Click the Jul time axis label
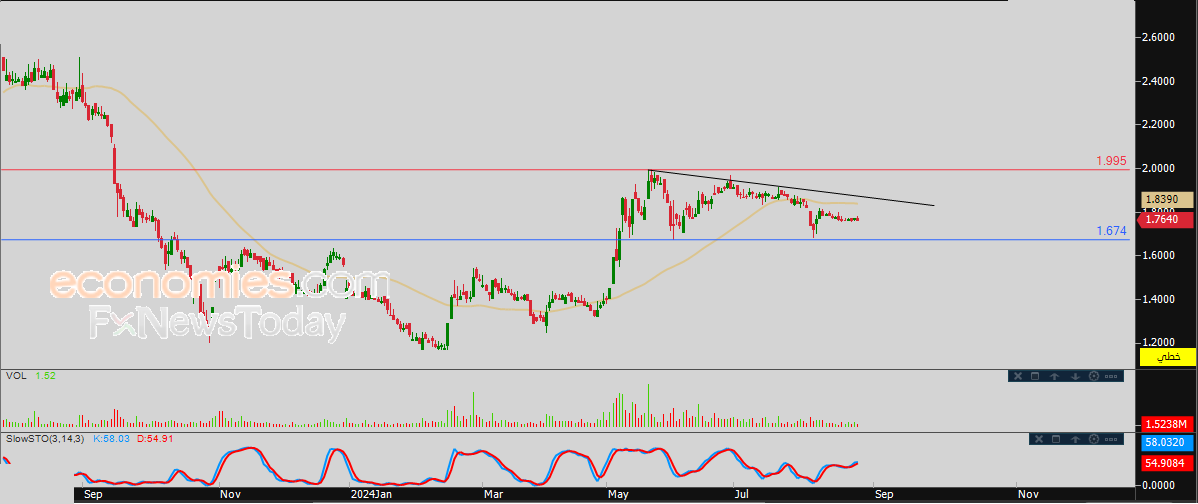This screenshot has height=504, width=1198. 742,495
